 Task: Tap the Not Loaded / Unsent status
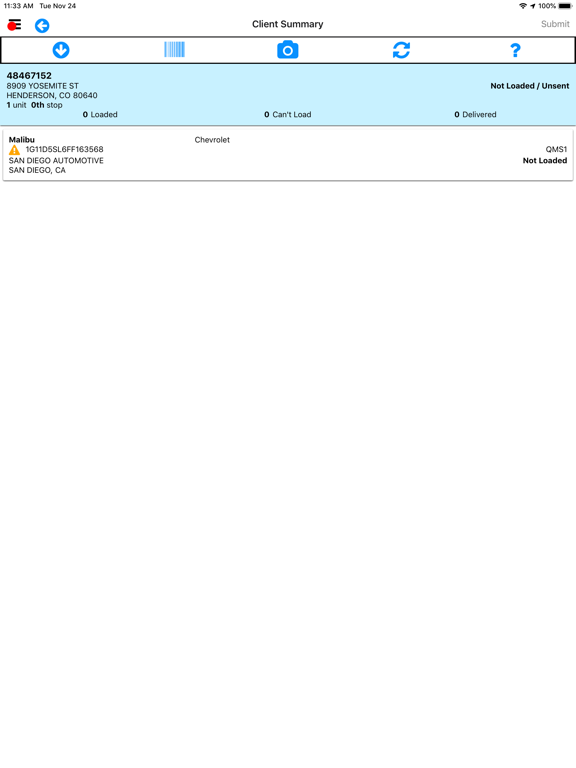pyautogui.click(x=529, y=86)
